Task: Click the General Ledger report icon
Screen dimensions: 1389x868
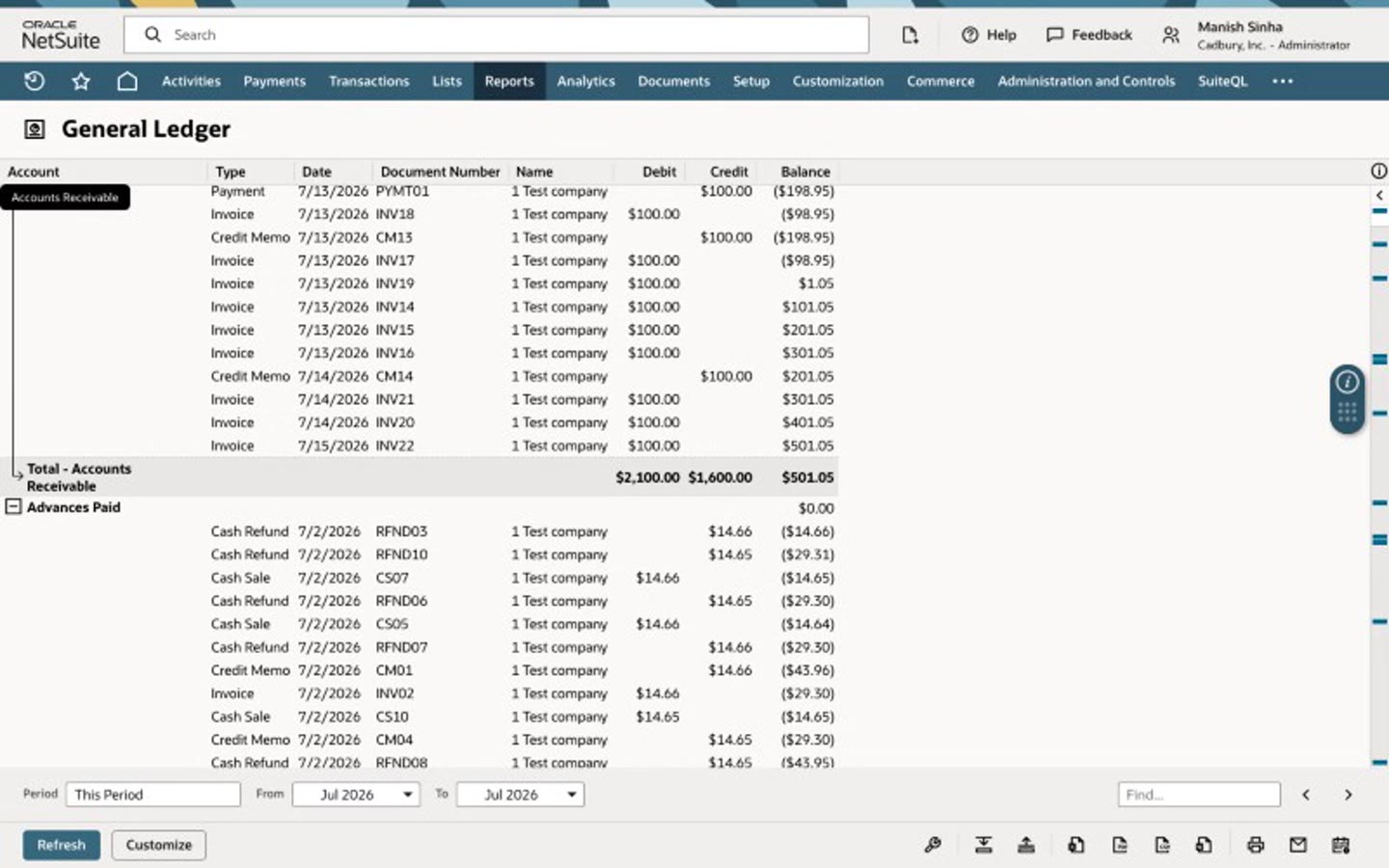Action: click(x=35, y=129)
